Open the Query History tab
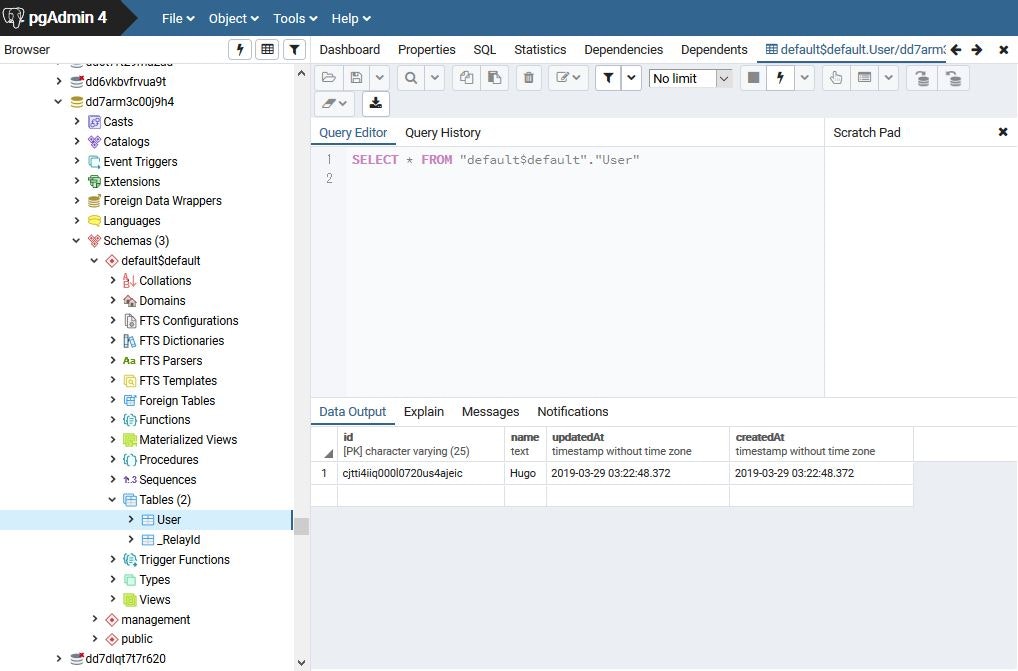Screen dimensions: 1018x671 [x=443, y=132]
